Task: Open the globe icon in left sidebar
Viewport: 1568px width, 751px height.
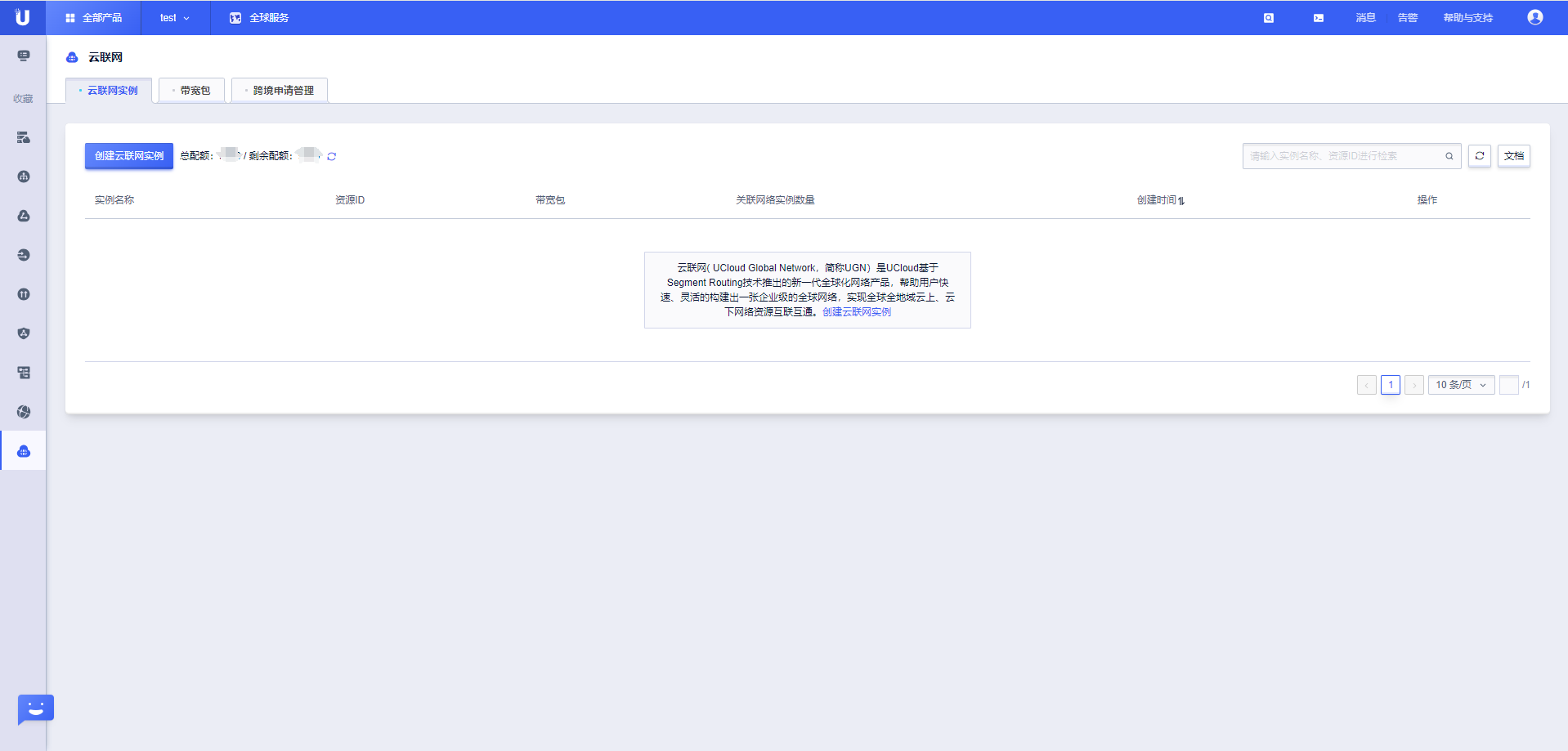Action: (x=24, y=412)
